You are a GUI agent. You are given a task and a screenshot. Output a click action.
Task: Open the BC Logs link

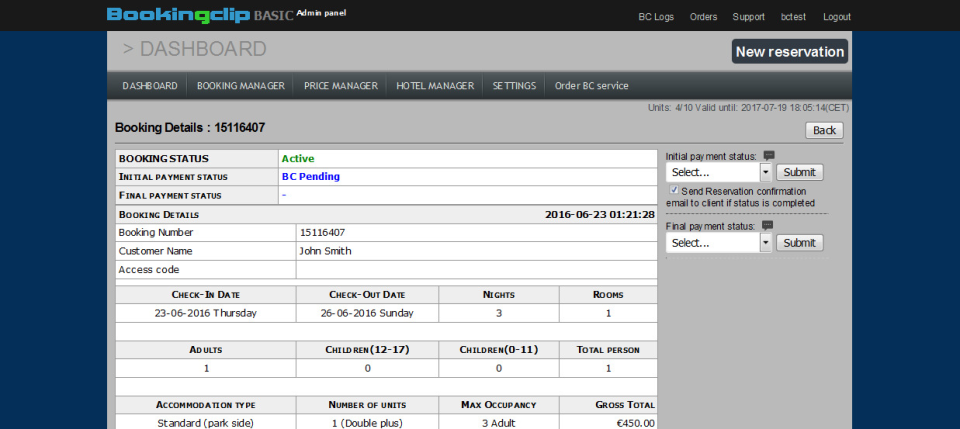(656, 17)
